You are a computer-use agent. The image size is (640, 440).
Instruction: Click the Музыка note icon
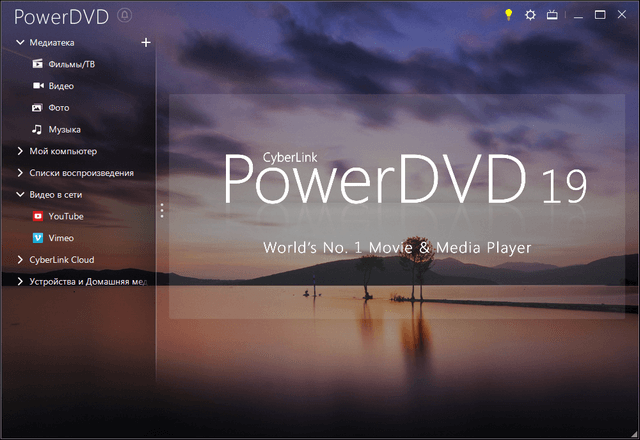click(37, 129)
